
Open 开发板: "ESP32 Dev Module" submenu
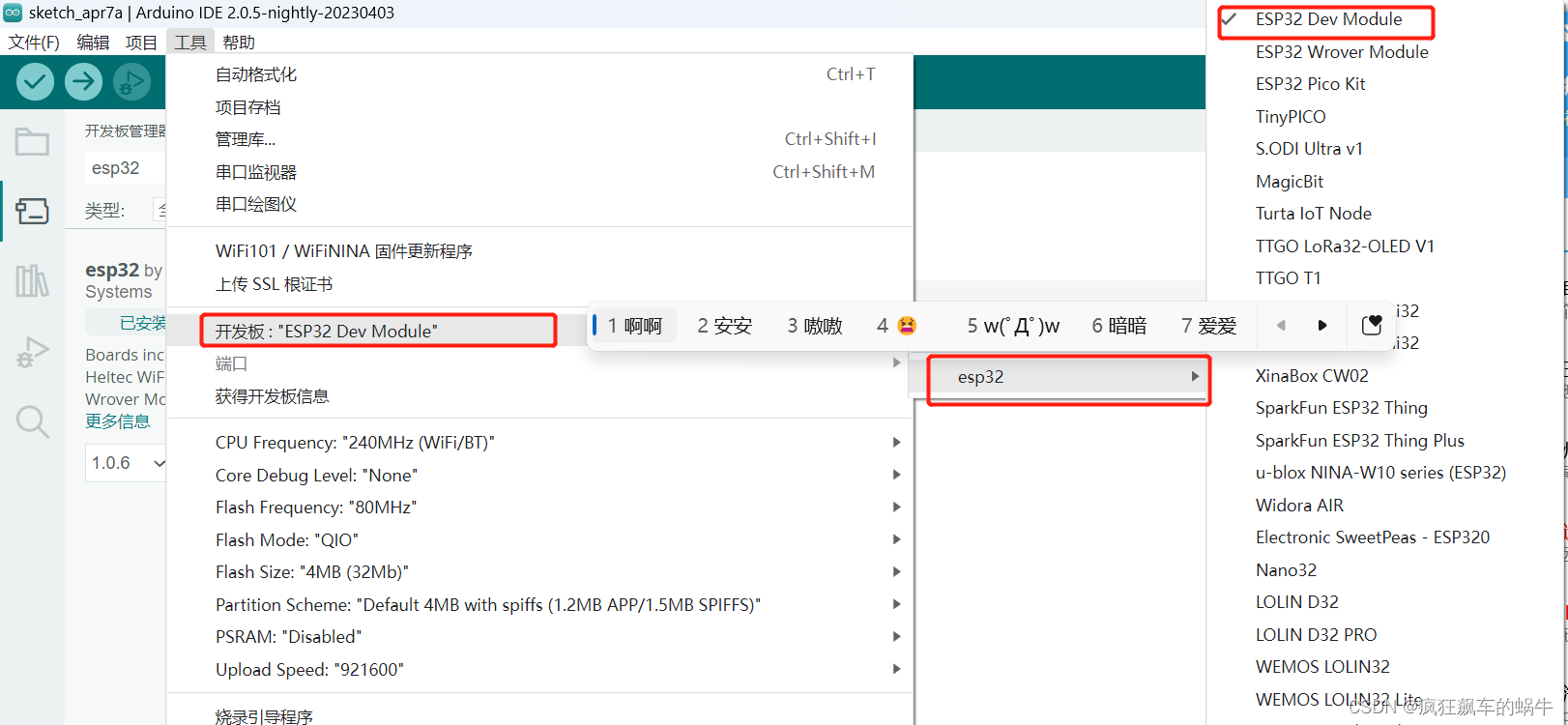(379, 331)
